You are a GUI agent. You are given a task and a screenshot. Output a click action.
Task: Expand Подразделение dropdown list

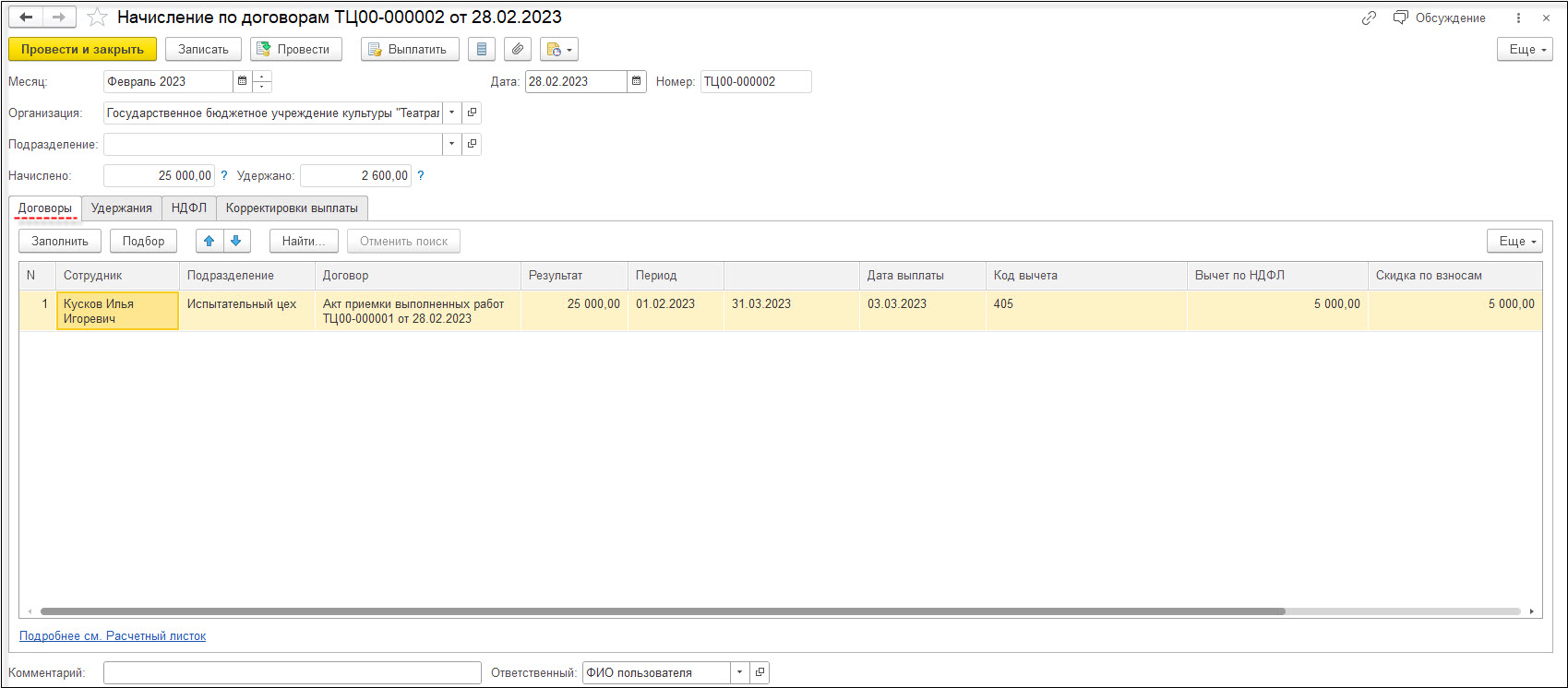[x=451, y=144]
